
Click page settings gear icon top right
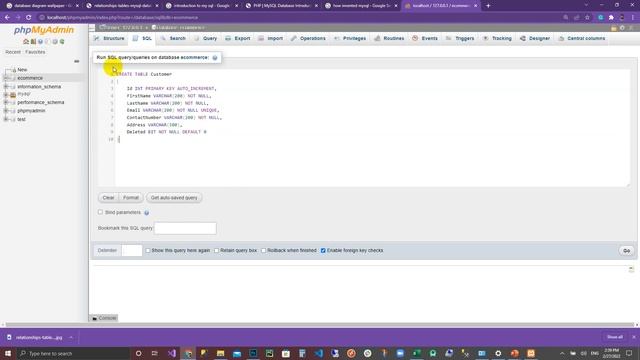click(622, 28)
